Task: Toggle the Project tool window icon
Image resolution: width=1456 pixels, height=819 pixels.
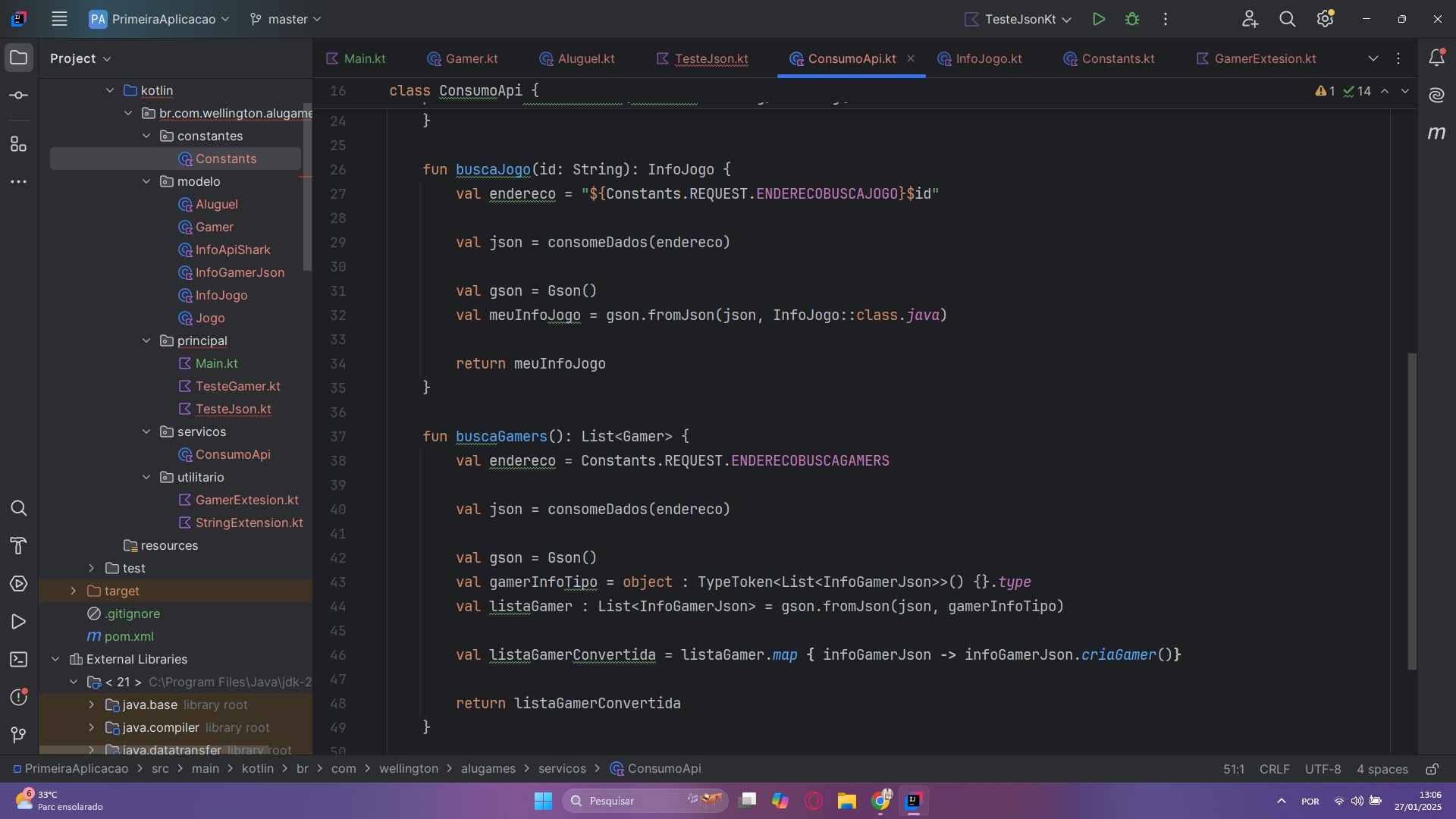Action: pyautogui.click(x=19, y=58)
